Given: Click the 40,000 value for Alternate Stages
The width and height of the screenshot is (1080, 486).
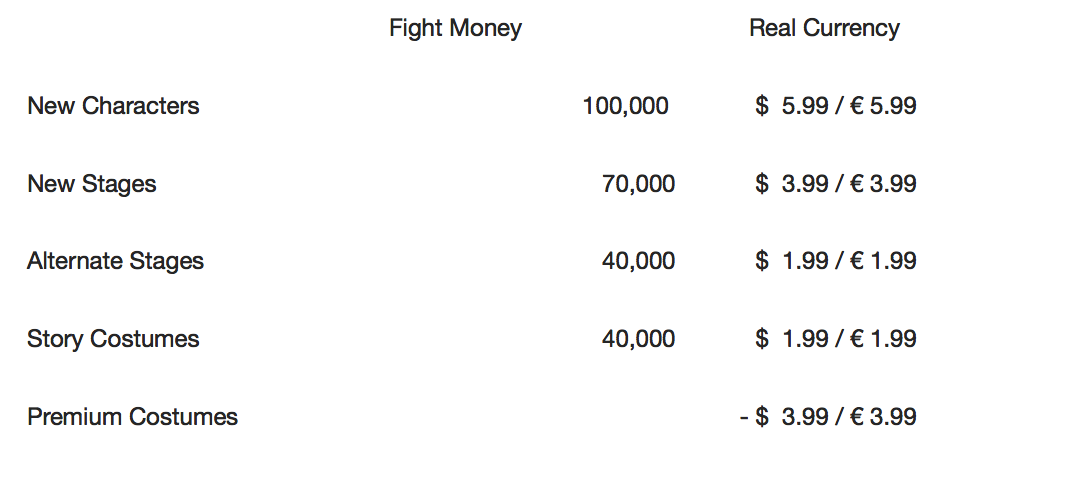Looking at the screenshot, I should pyautogui.click(x=638, y=261).
